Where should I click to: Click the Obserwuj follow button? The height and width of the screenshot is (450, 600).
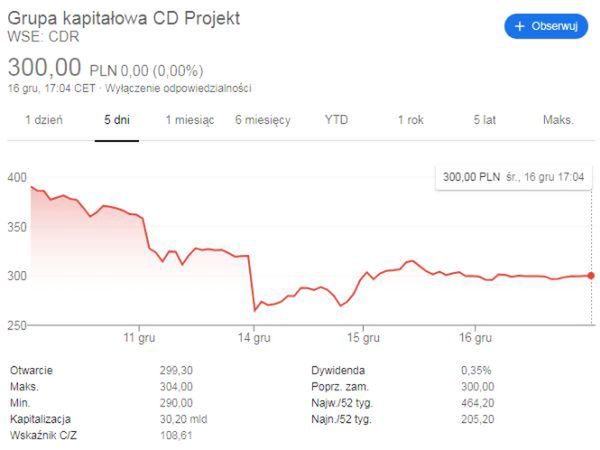pos(546,26)
